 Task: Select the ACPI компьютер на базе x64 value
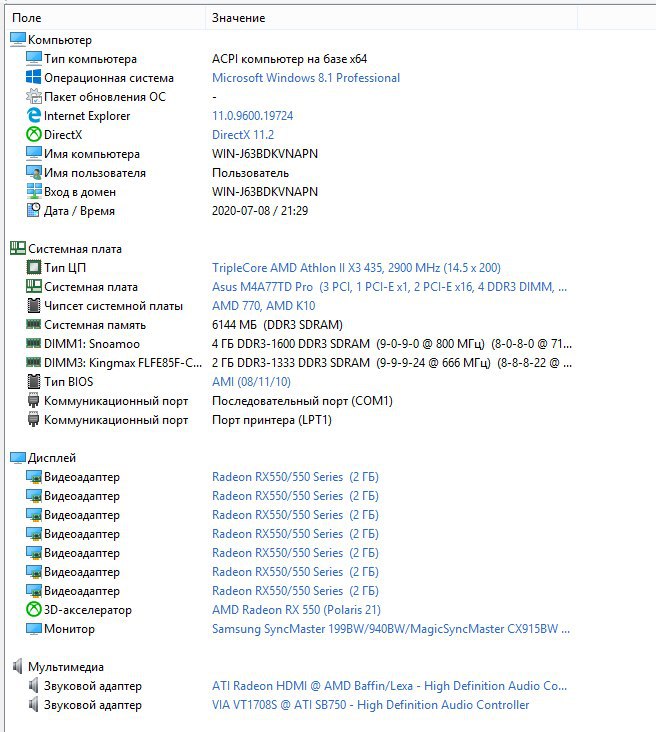coord(289,59)
